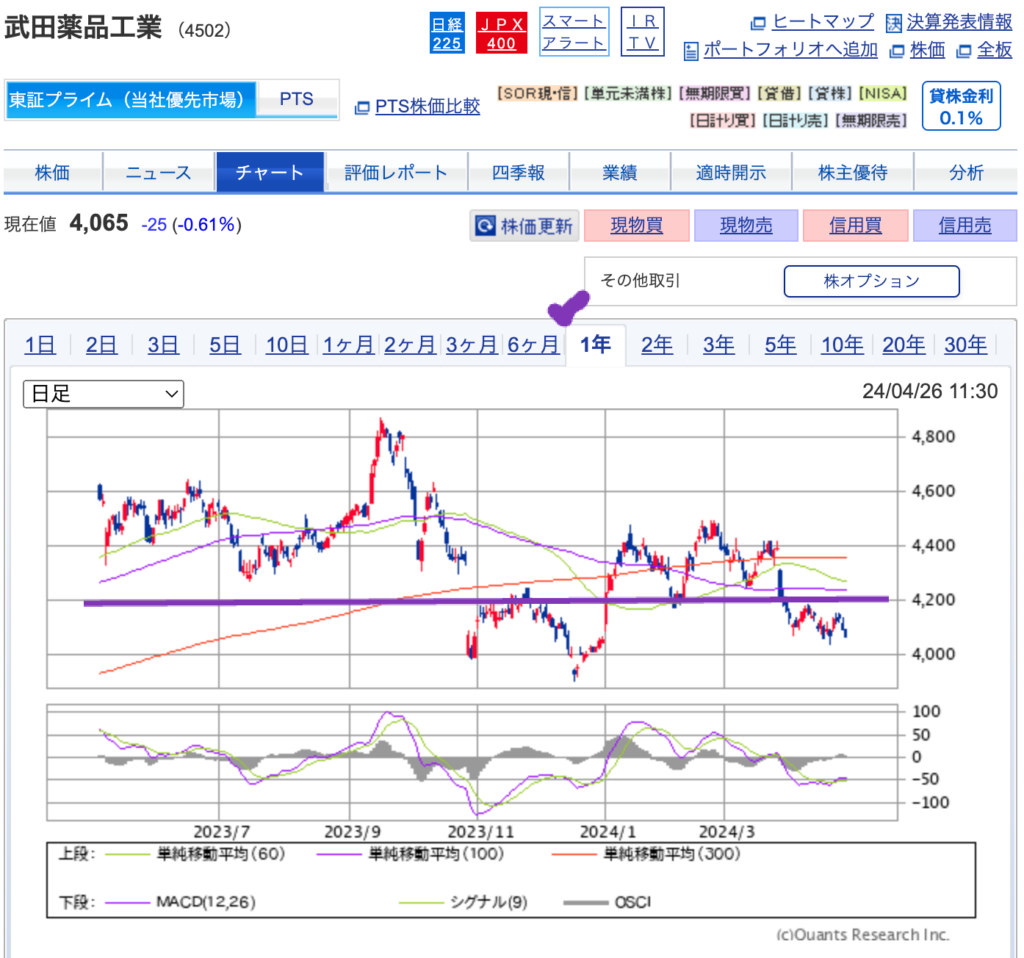Select the 2年 chart period

pyautogui.click(x=657, y=345)
